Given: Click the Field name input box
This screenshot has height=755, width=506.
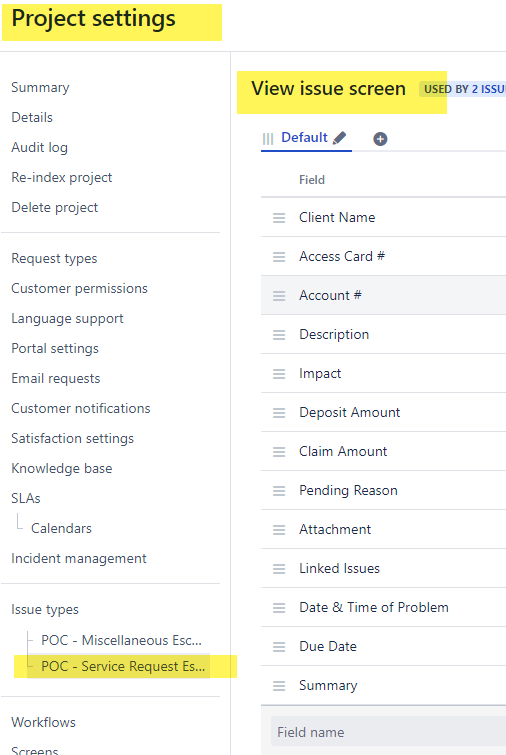Looking at the screenshot, I should click(388, 732).
